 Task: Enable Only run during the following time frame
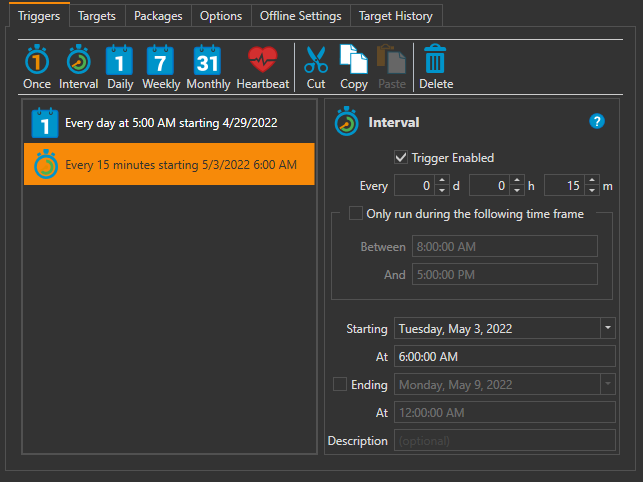pyautogui.click(x=355, y=213)
